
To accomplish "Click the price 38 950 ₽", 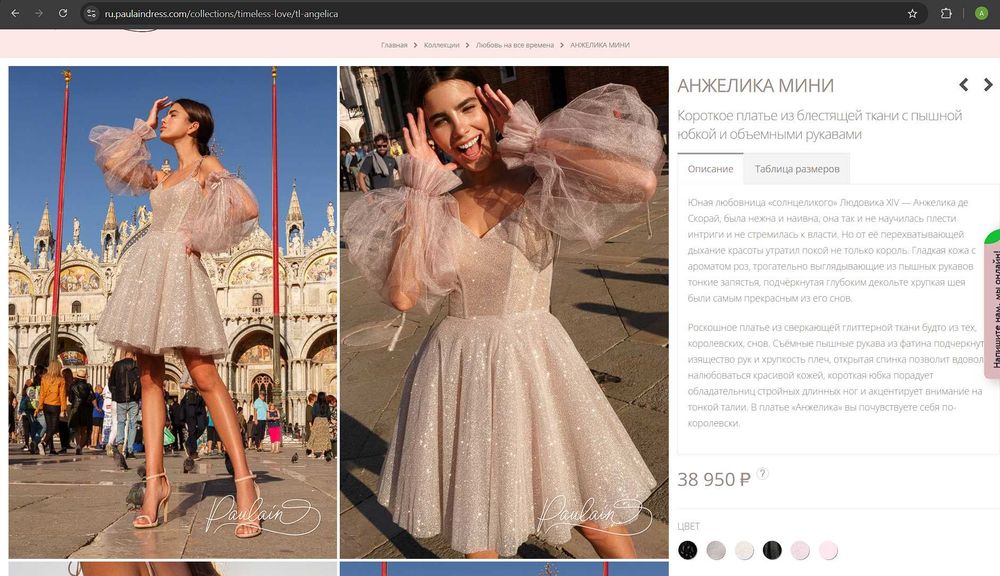I will 714,479.
